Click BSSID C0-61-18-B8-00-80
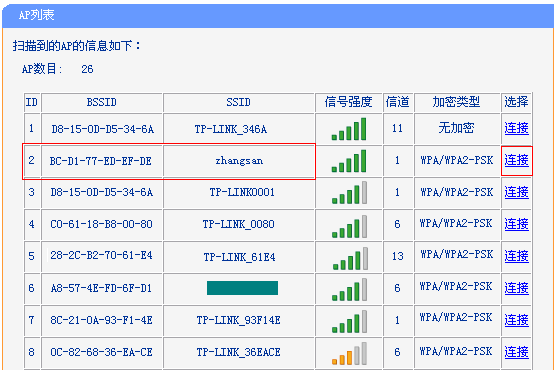 click(x=101, y=224)
